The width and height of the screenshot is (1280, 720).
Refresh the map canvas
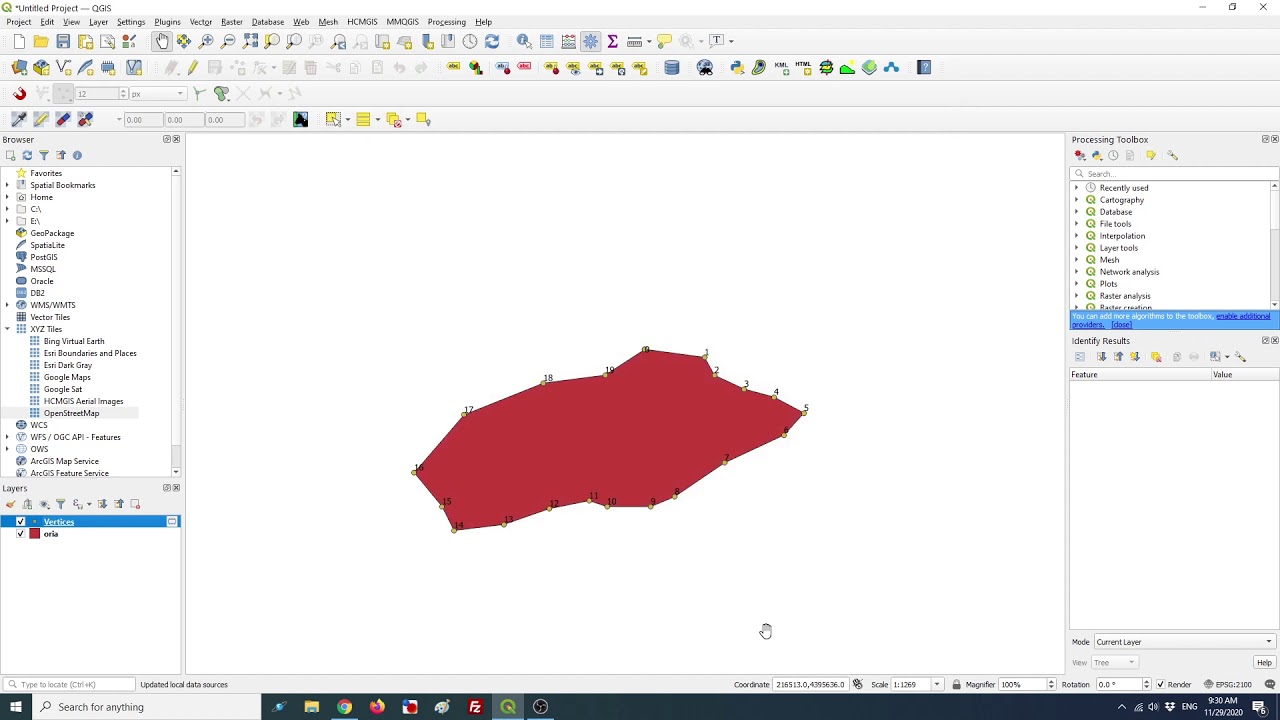(x=492, y=41)
